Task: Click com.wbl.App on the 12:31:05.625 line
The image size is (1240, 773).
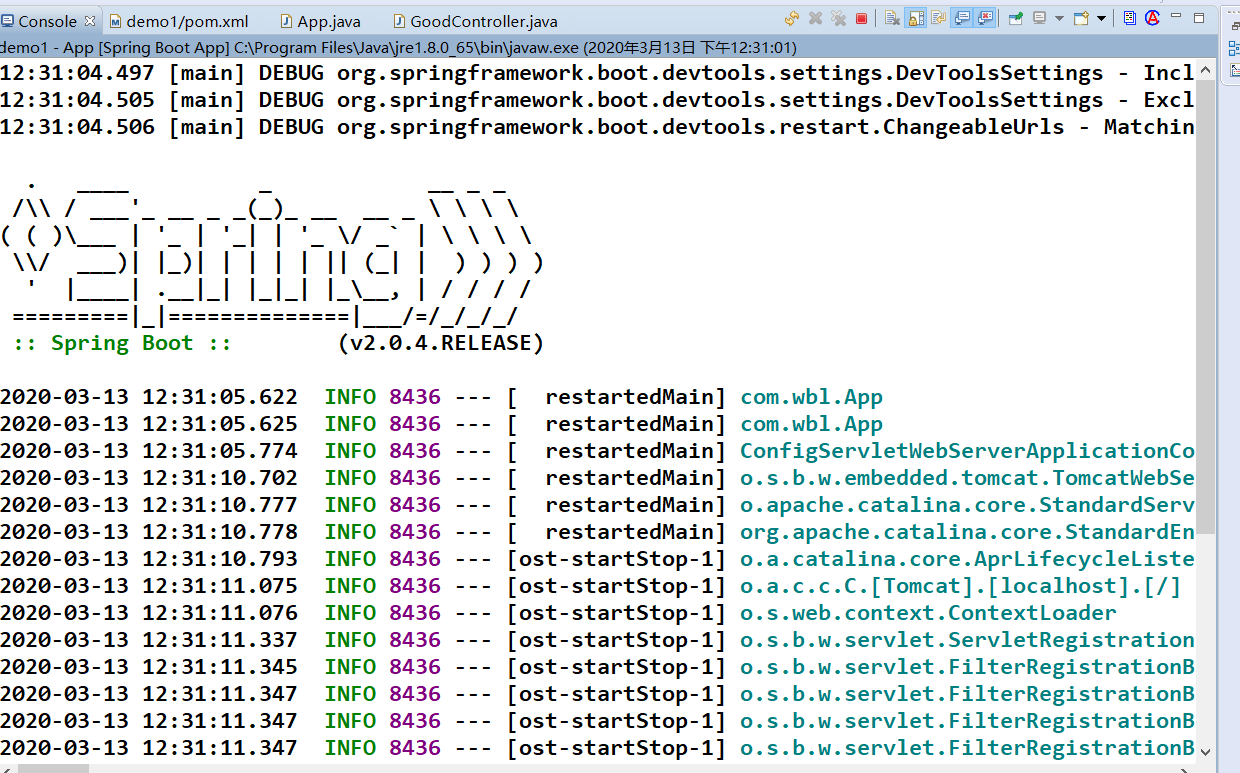Action: point(811,424)
